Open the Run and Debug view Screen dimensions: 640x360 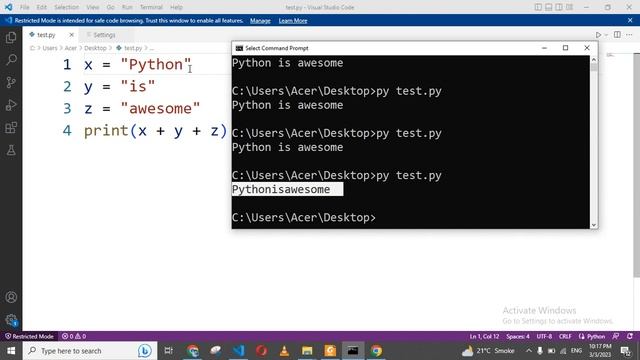click(x=11, y=105)
